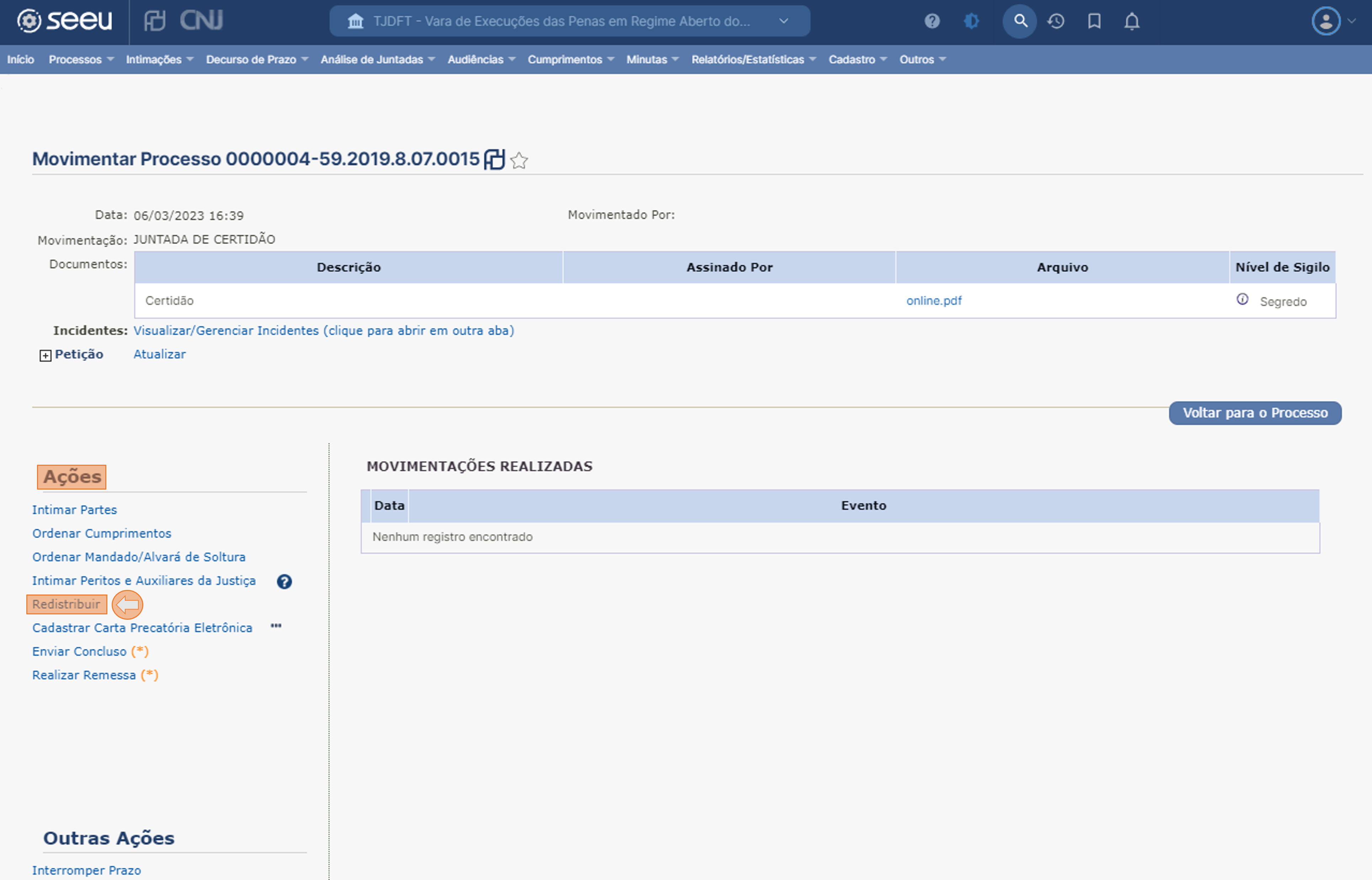Click the Arquivo column header
Viewport: 1372px width, 880px height.
pyautogui.click(x=1062, y=267)
